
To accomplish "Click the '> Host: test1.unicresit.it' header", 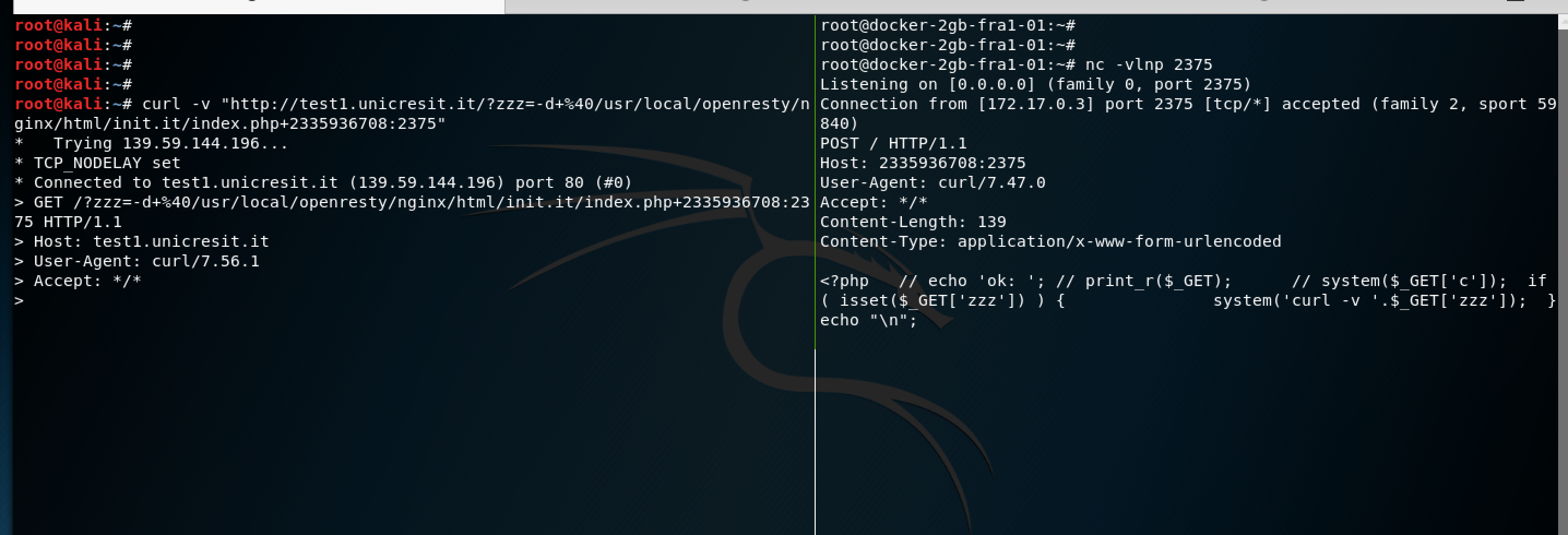I will pos(141,242).
